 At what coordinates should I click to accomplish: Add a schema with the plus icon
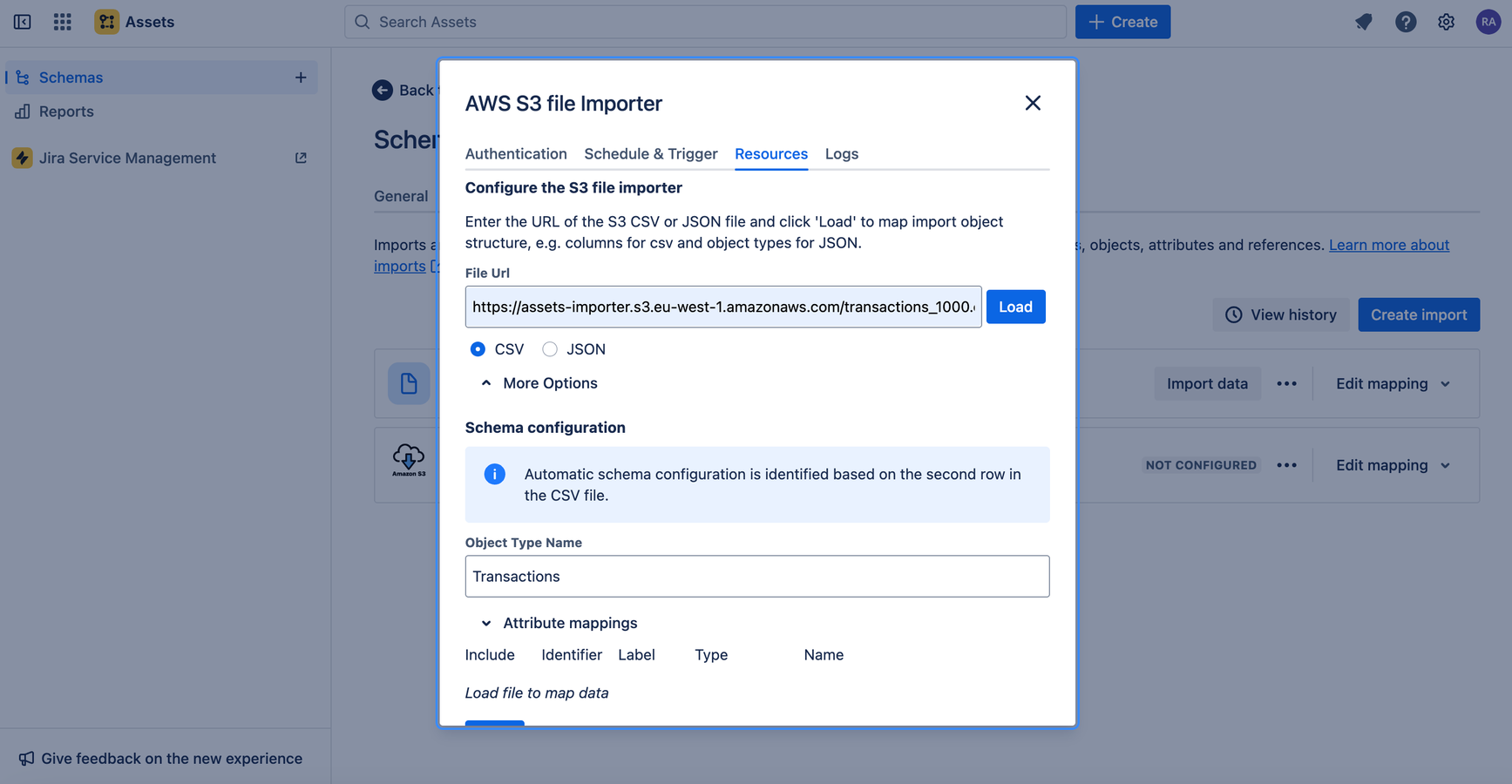(x=301, y=78)
